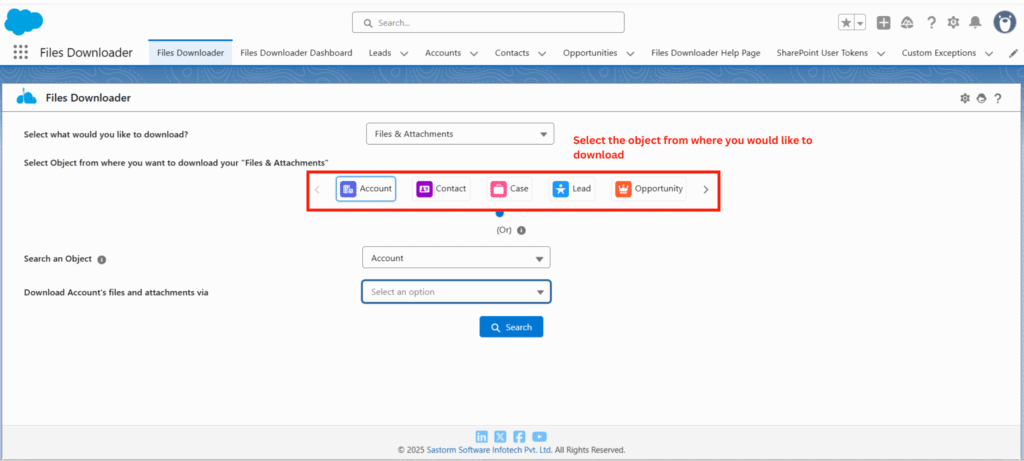Open the App Launcher grid icon
This screenshot has height=461, width=1024.
click(20, 52)
